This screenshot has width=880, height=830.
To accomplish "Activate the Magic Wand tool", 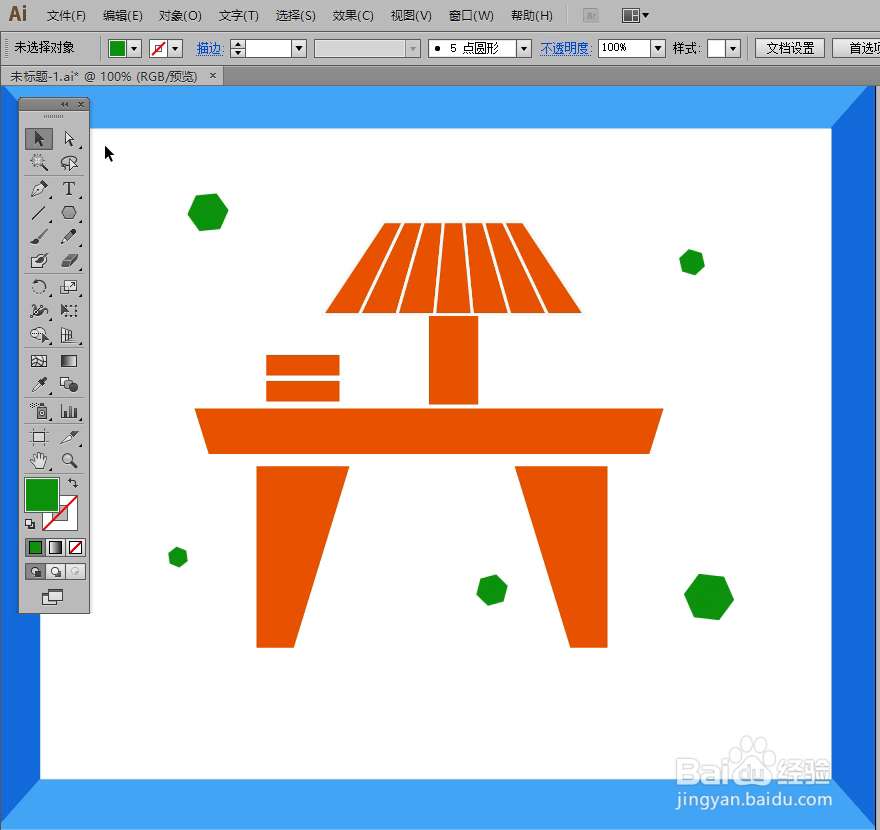I will 38,163.
